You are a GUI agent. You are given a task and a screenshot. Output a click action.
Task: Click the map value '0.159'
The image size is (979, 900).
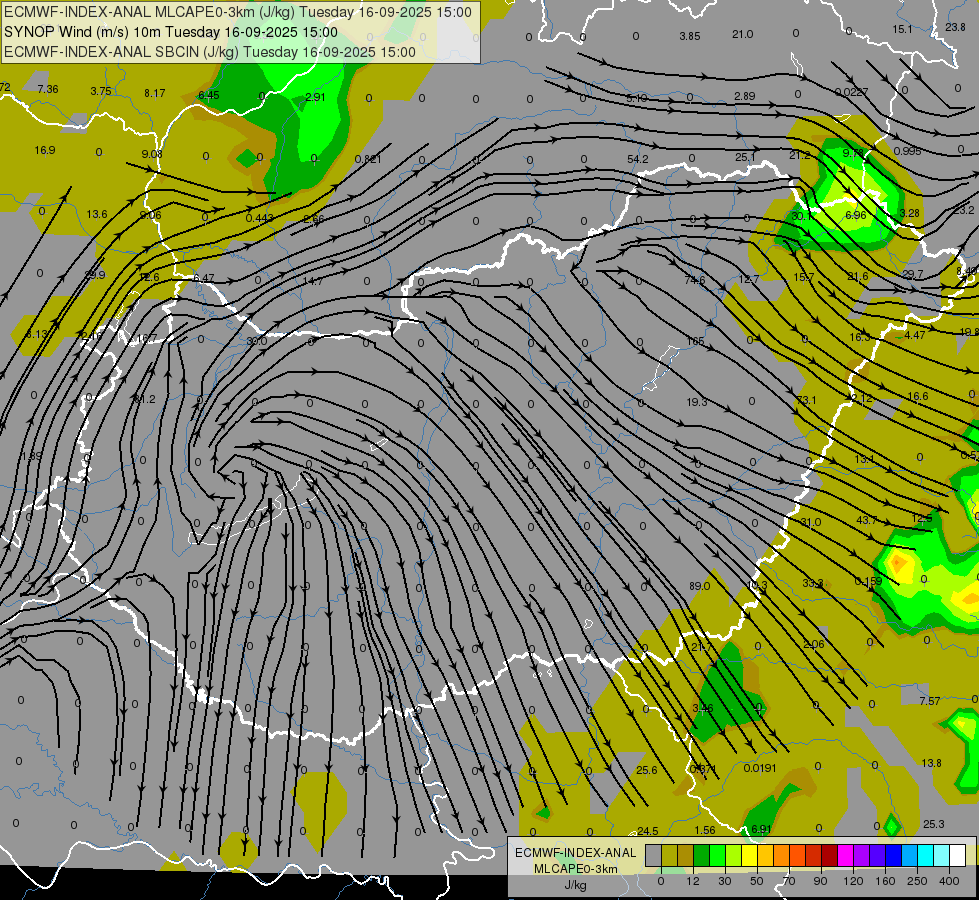tap(868, 581)
